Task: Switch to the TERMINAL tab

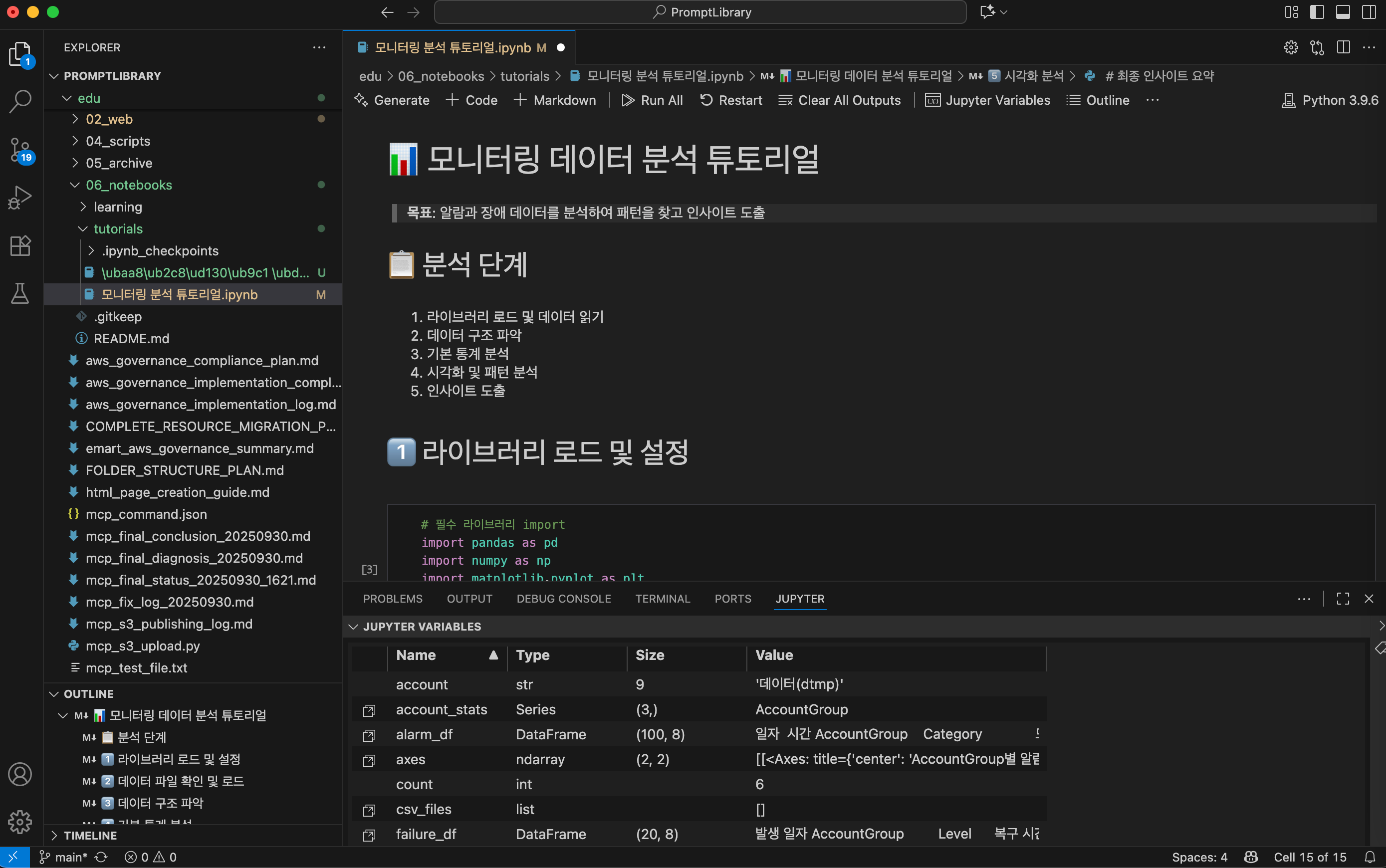Action: click(663, 599)
